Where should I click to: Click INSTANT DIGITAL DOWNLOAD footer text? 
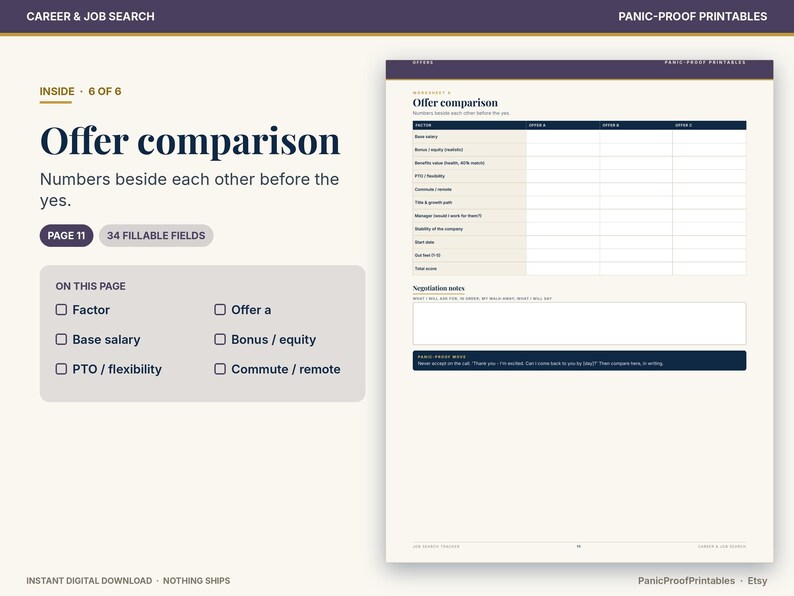tap(89, 581)
